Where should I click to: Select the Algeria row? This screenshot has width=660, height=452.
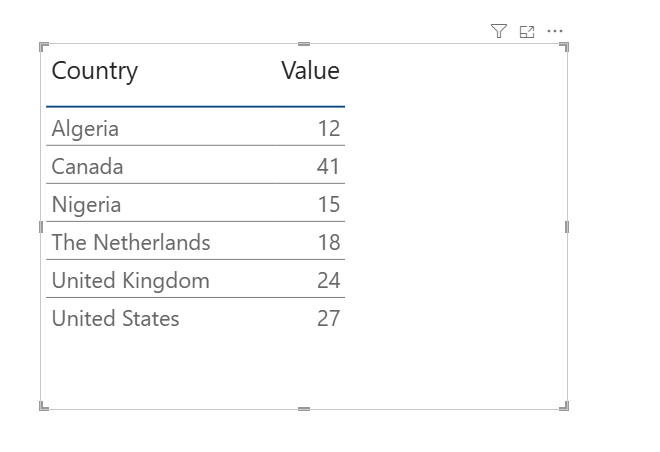(x=85, y=128)
